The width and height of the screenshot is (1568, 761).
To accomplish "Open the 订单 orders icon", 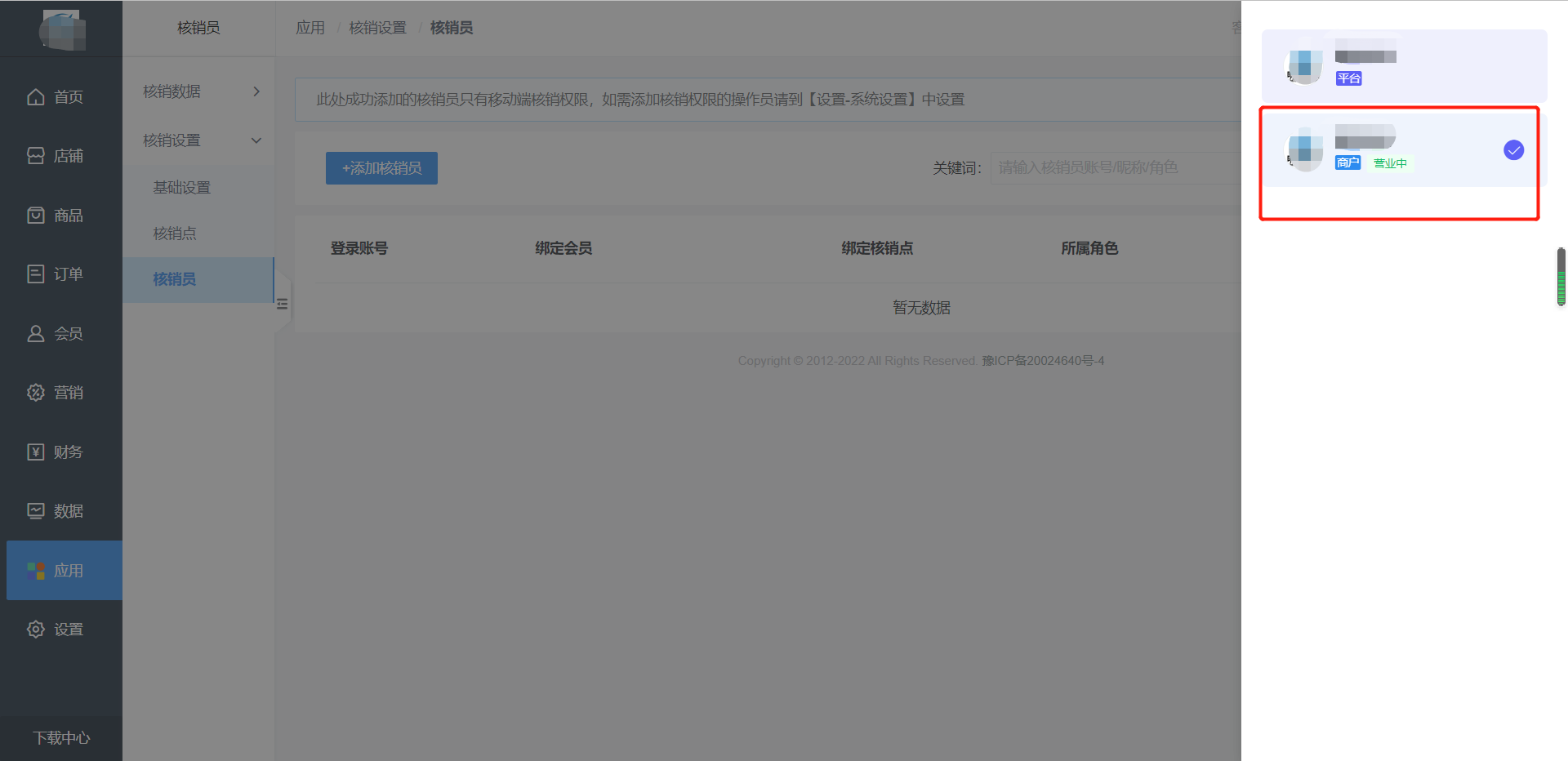I will [x=36, y=274].
